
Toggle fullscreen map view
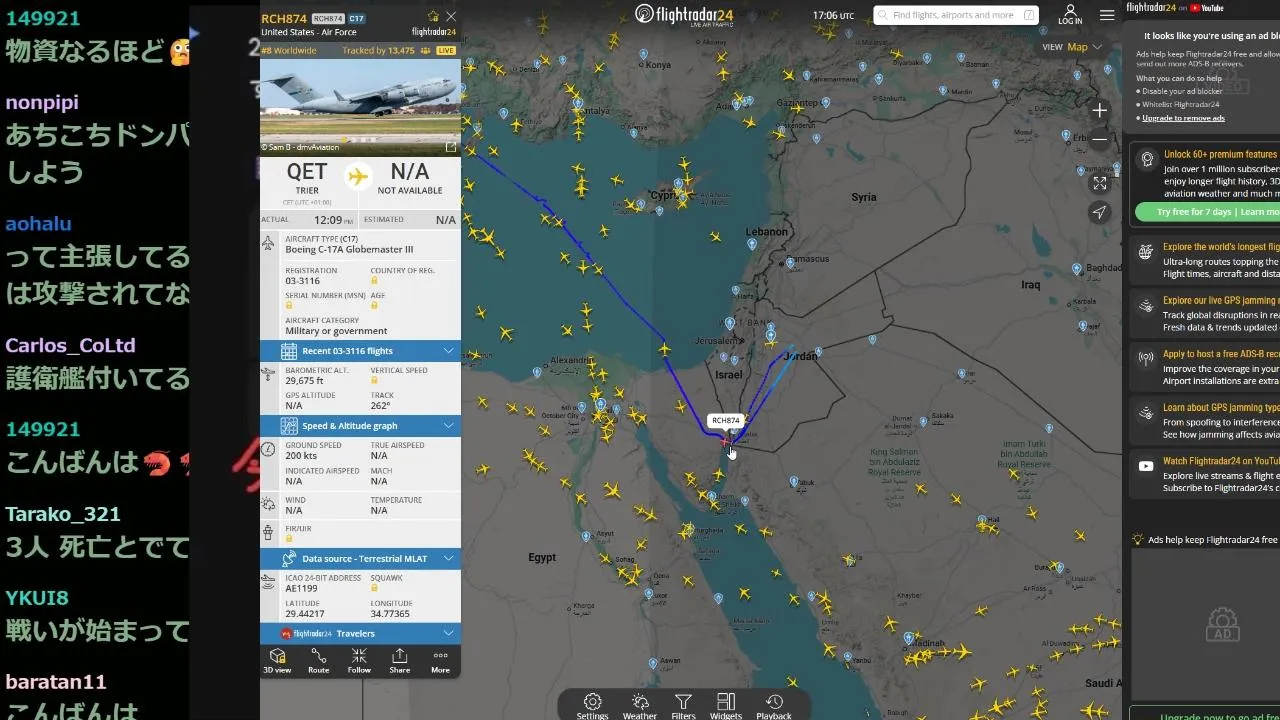pos(1100,183)
